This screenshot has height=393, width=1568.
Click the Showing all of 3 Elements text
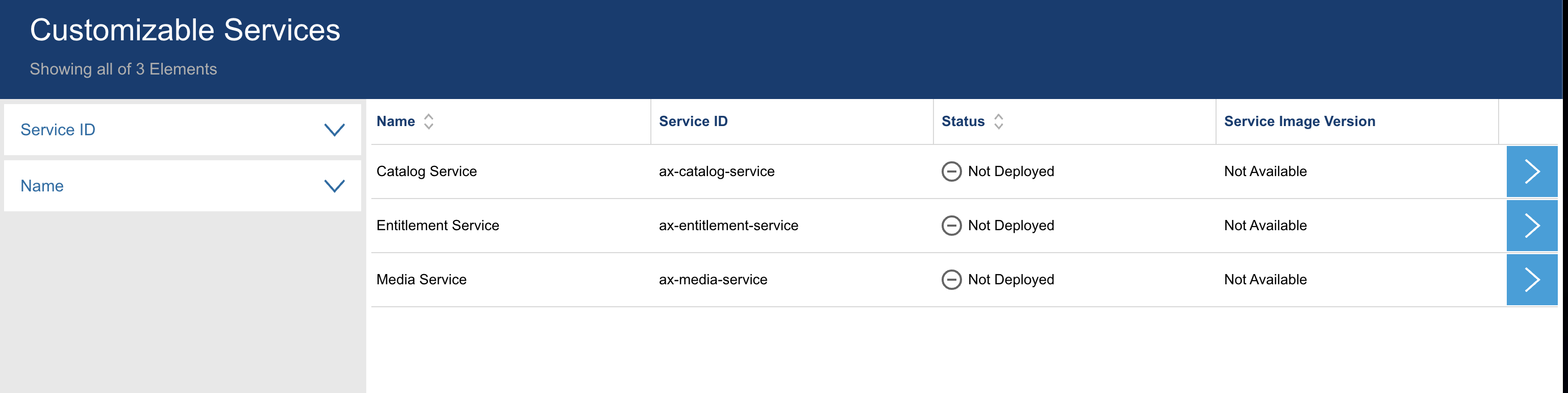(122, 68)
